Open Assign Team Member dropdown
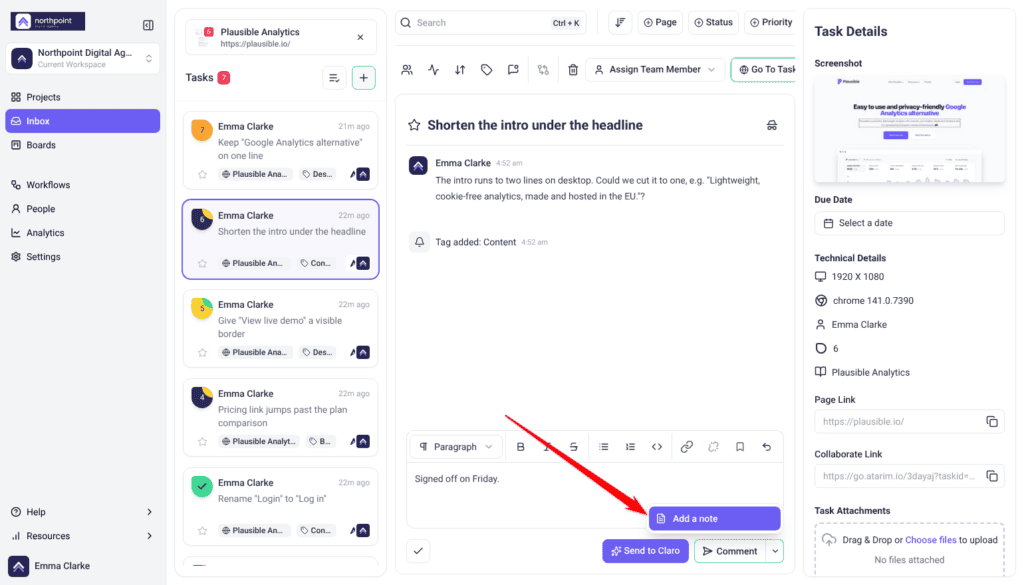Screen dimensions: 1024x585 click(x=655, y=69)
